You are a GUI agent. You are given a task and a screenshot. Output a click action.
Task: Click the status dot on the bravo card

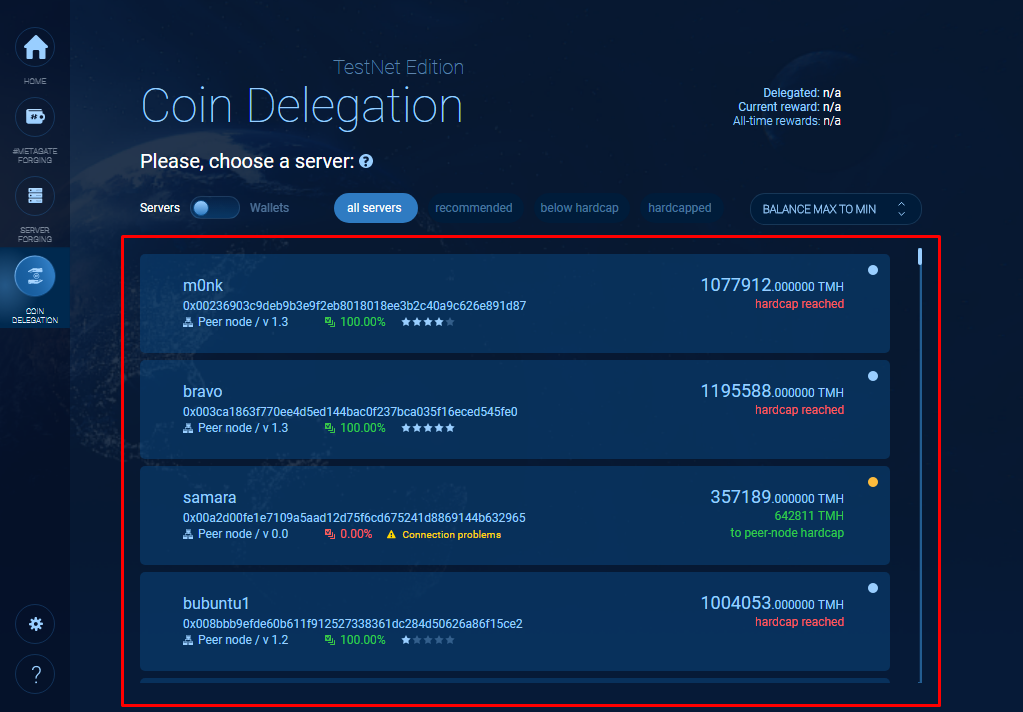(x=873, y=376)
